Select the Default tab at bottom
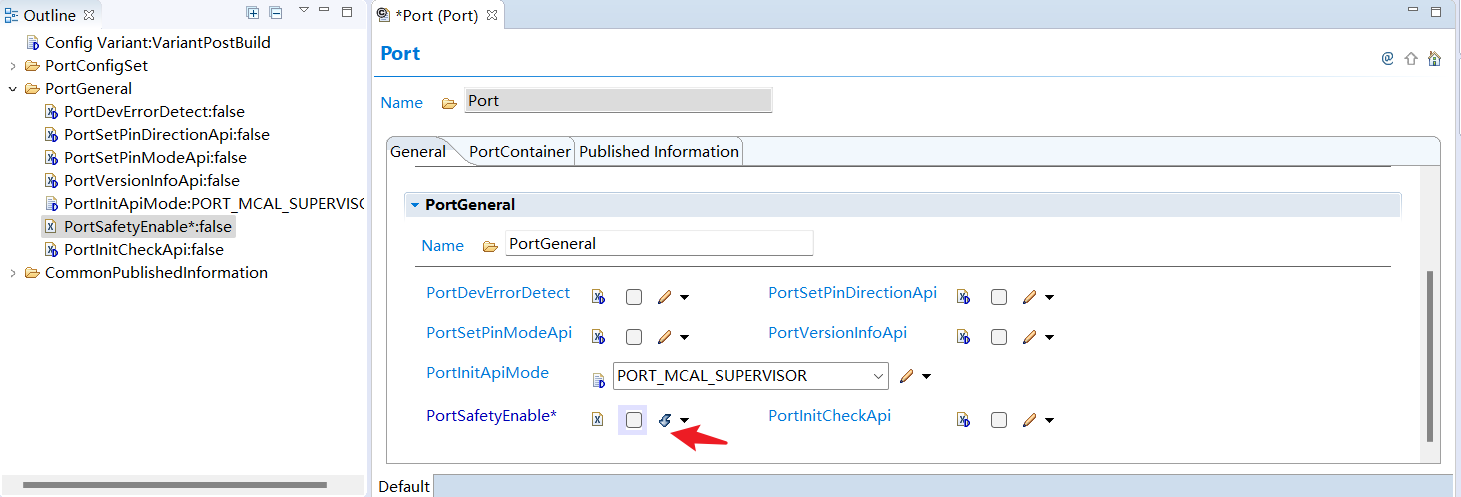 click(404, 486)
